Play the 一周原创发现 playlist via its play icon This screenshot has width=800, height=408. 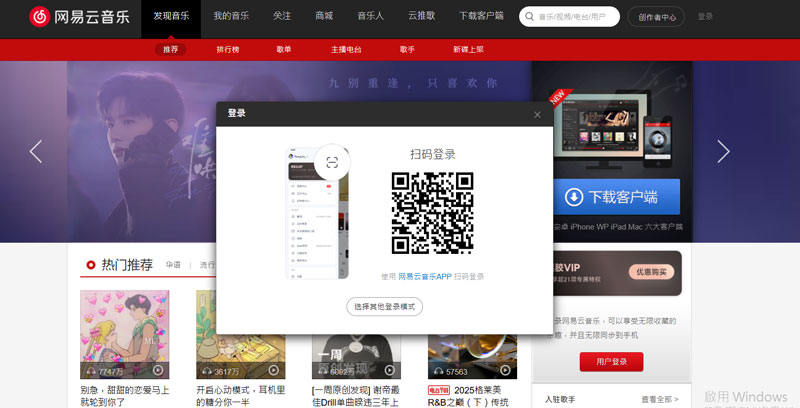coord(390,371)
